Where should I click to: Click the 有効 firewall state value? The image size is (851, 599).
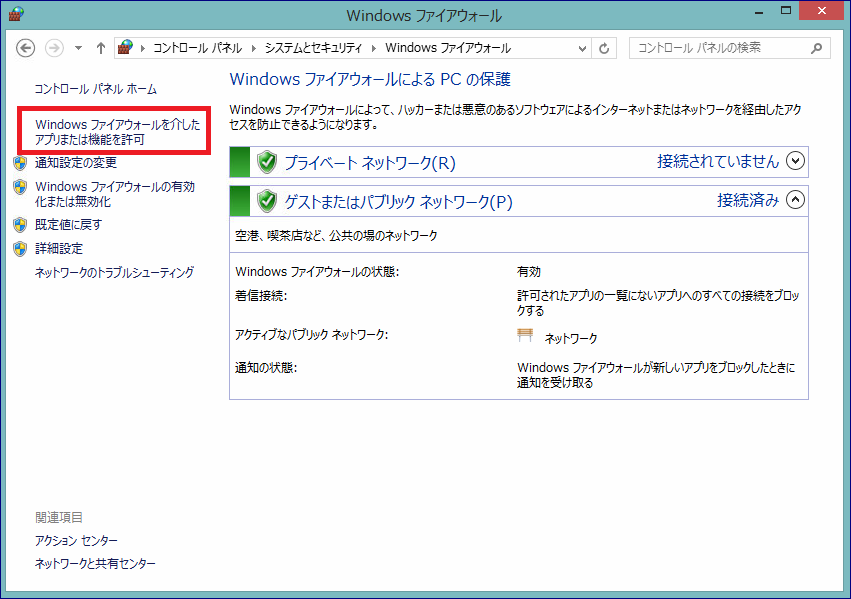click(x=529, y=271)
